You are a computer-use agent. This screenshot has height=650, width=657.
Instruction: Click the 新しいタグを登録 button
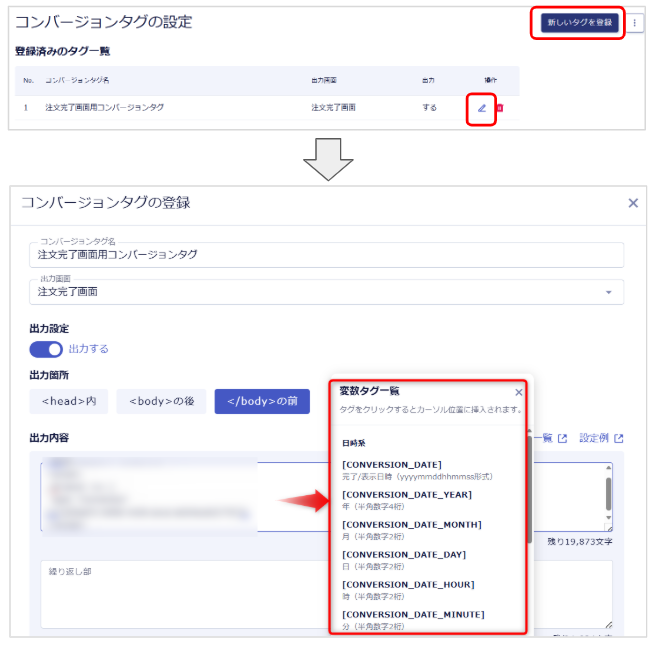579,23
